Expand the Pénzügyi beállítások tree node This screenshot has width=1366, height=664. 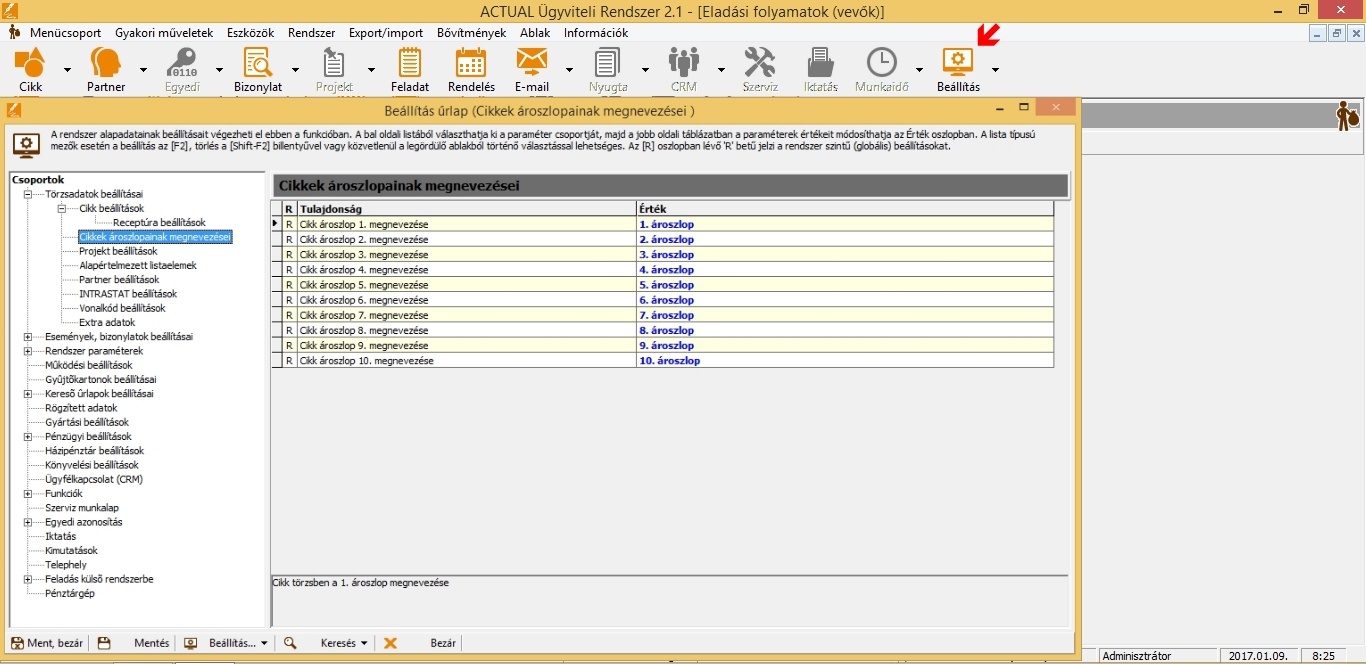(x=28, y=437)
